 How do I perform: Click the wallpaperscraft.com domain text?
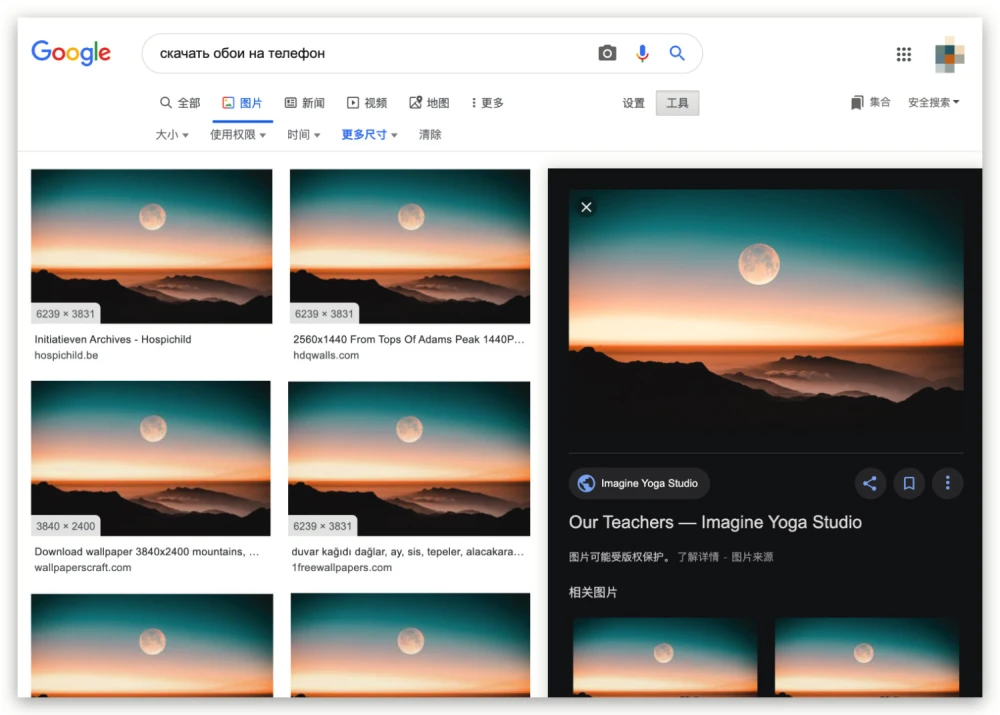83,568
